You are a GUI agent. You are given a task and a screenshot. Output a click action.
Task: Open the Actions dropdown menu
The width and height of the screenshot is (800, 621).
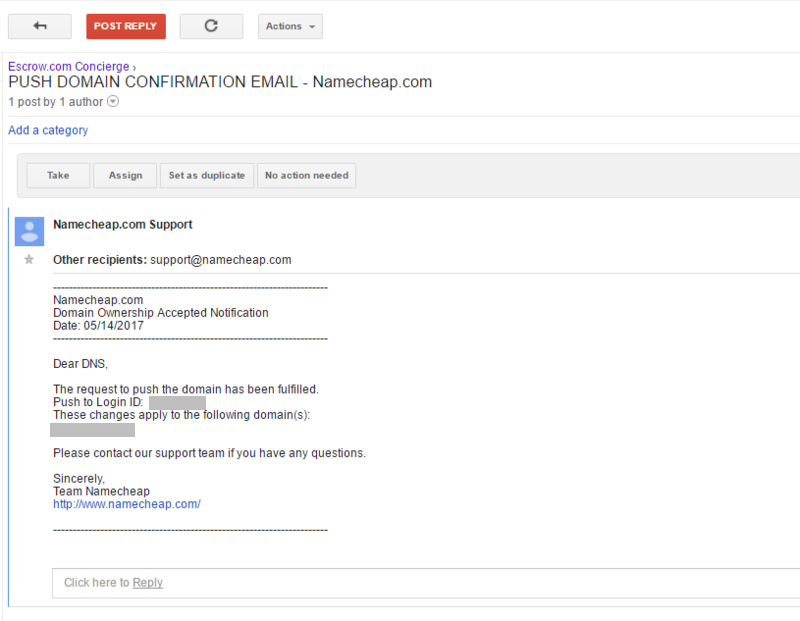[290, 26]
